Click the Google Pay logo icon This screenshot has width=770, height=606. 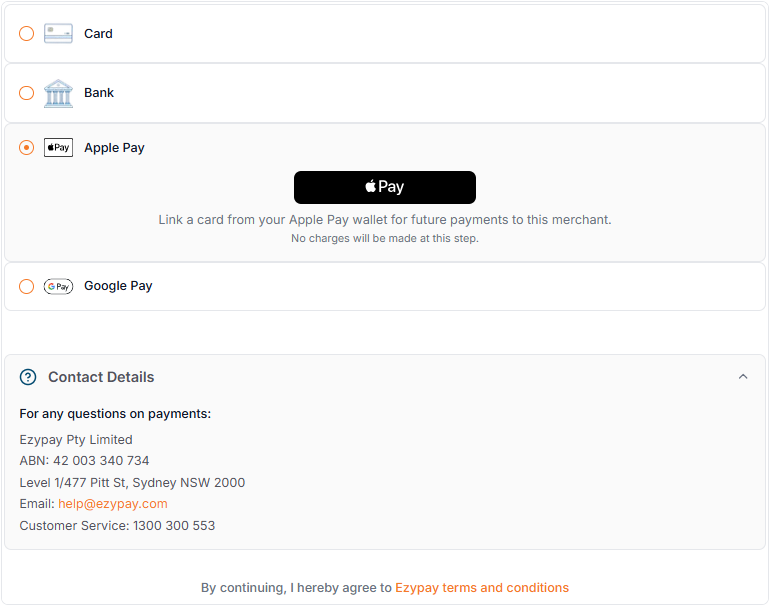58,286
